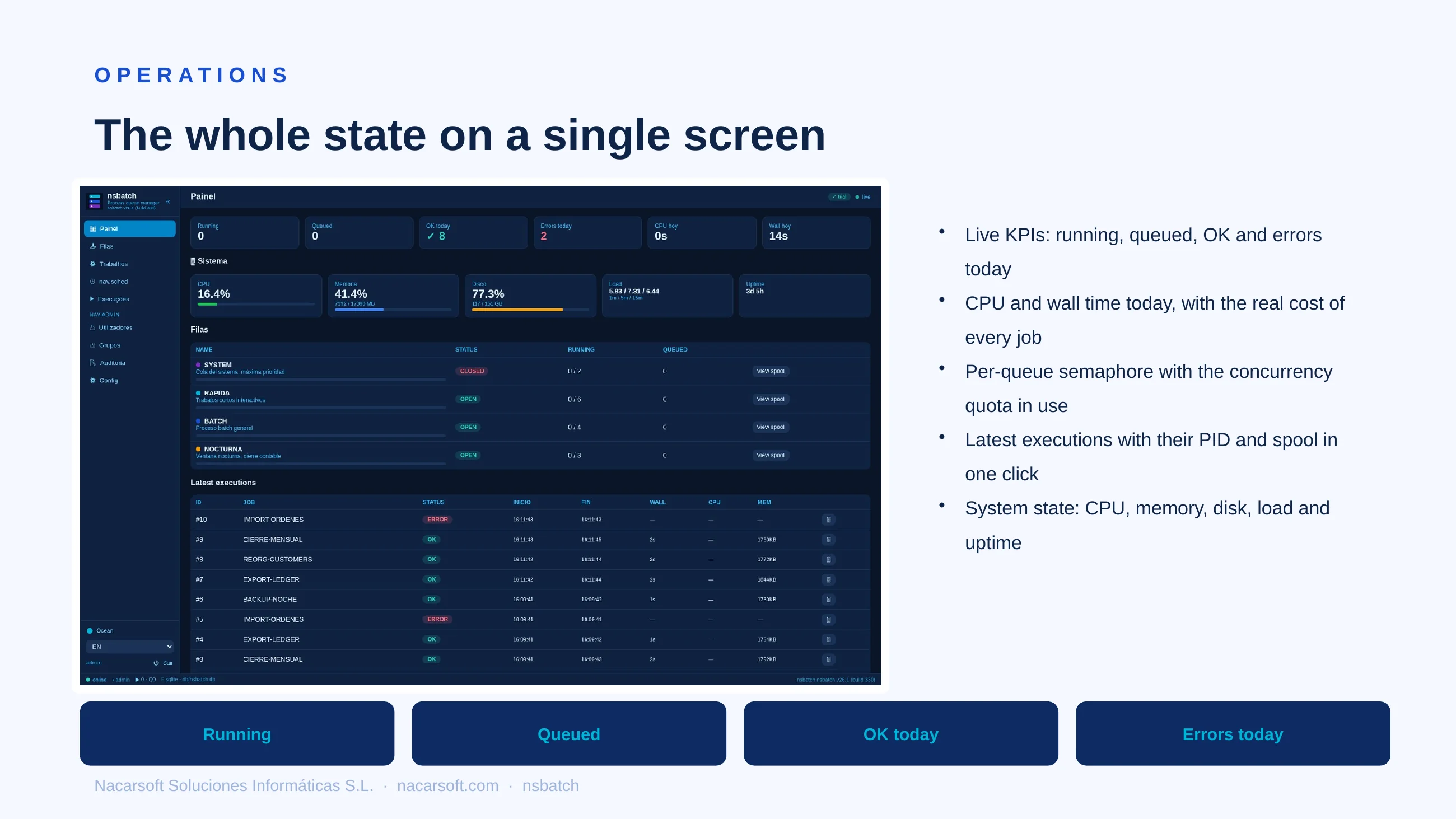Open Execuções play icon entry
Viewport: 1456px width, 819px height.
point(92,299)
